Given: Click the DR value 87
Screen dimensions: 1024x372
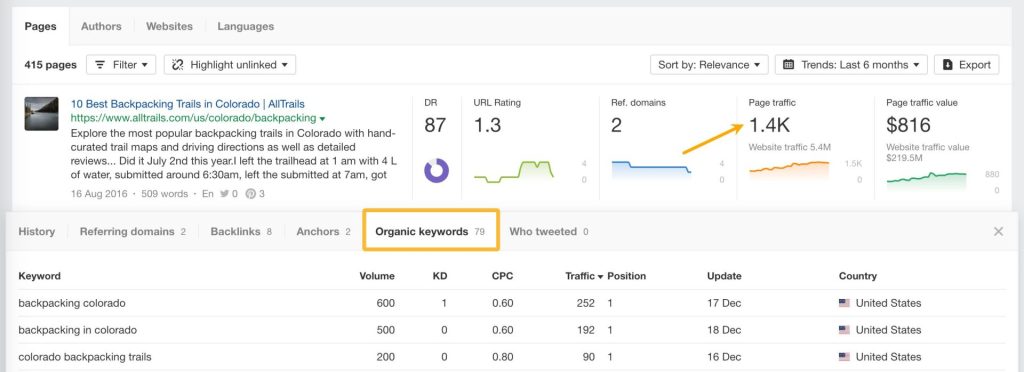Looking at the screenshot, I should pyautogui.click(x=435, y=125).
